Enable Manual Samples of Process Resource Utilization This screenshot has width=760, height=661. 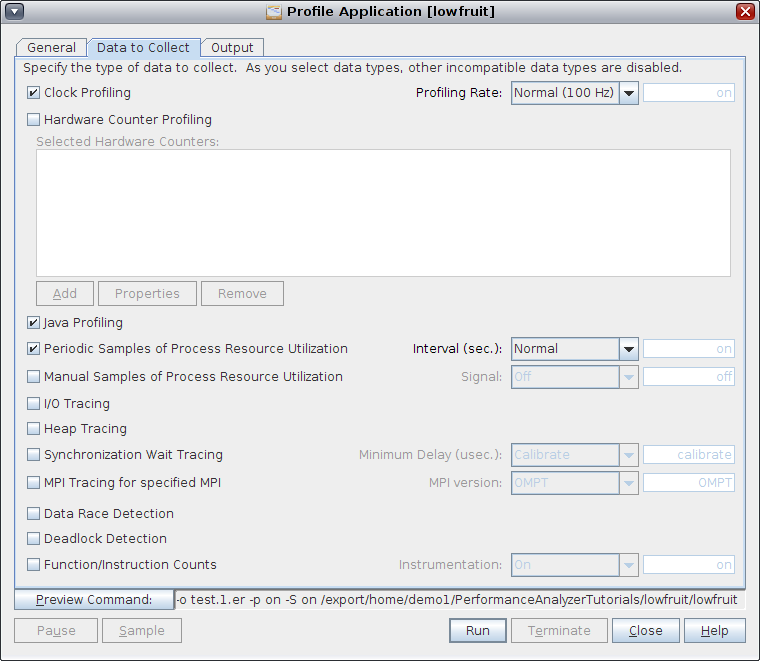(x=33, y=377)
